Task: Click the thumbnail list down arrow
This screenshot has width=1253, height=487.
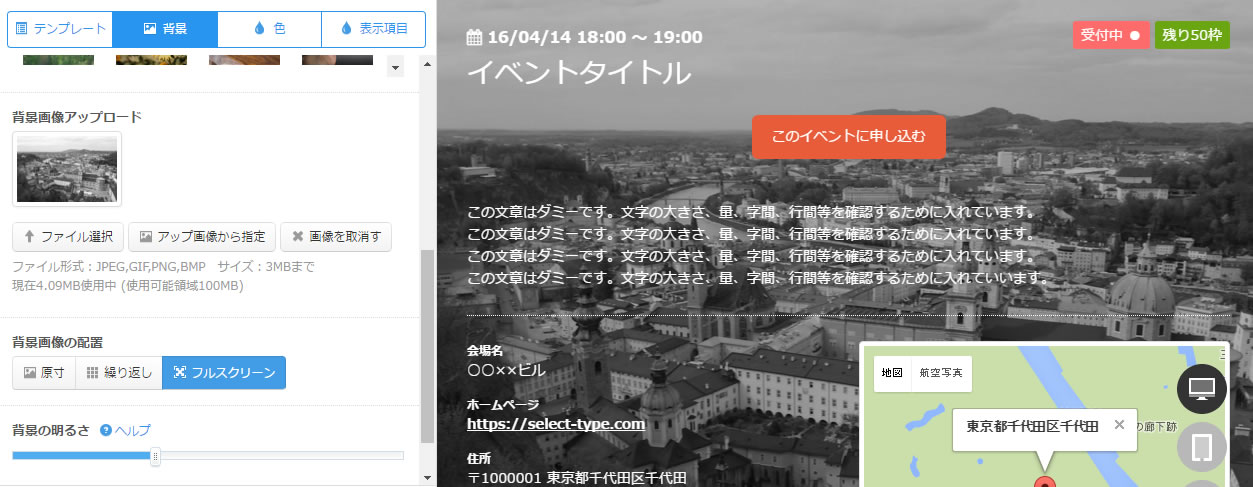Action: tap(394, 68)
